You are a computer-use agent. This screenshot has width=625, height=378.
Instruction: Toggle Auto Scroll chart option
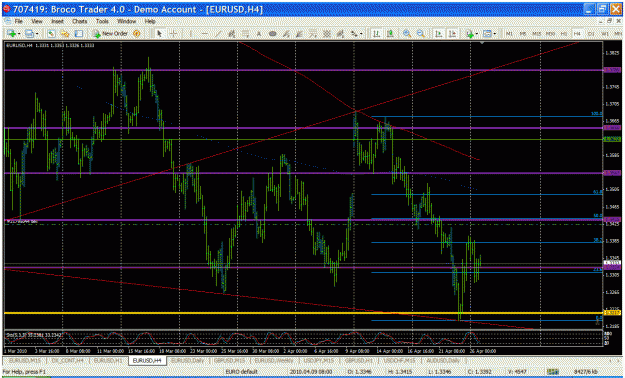click(x=438, y=34)
